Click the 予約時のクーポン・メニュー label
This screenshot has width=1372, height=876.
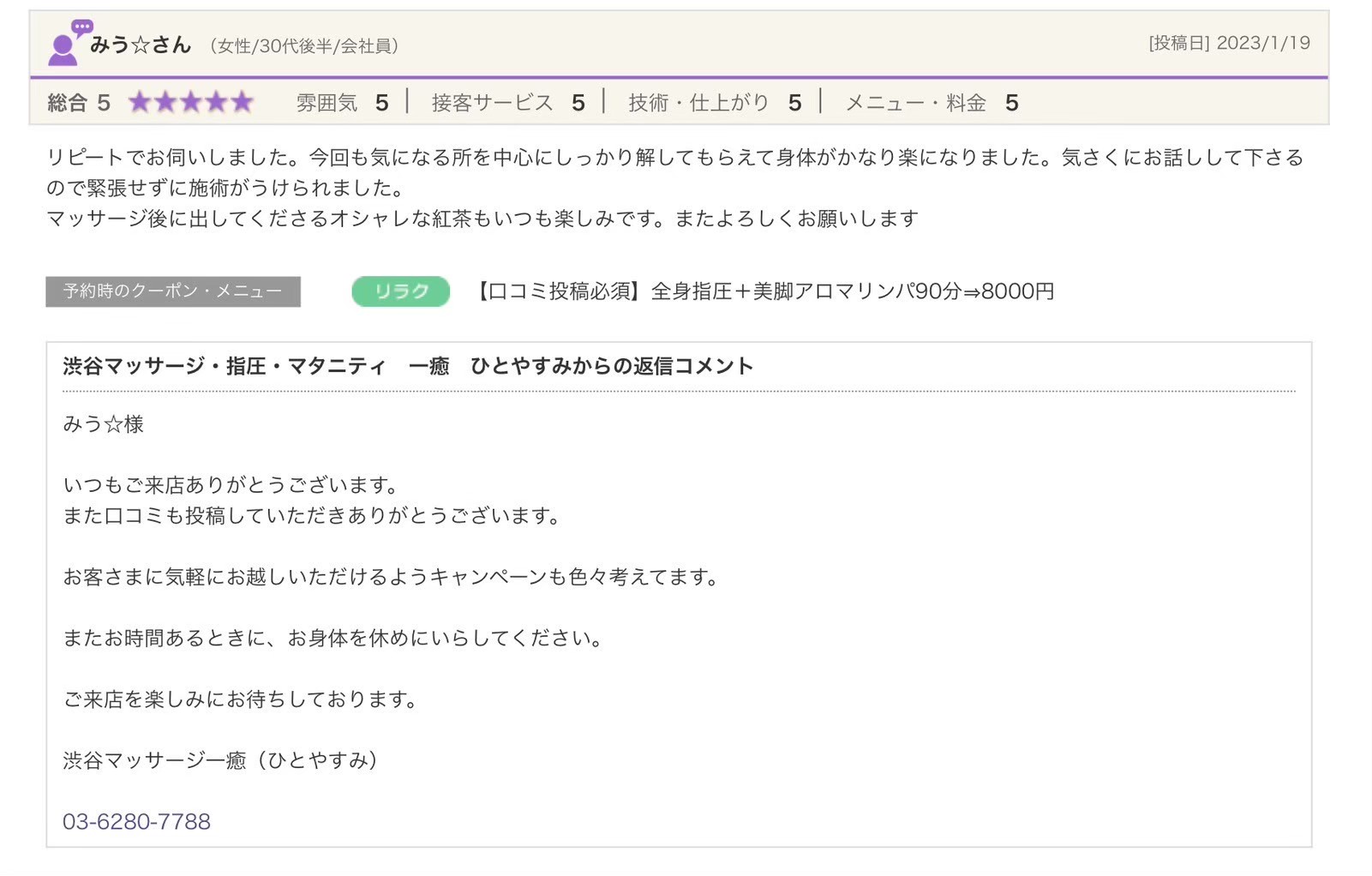point(173,291)
